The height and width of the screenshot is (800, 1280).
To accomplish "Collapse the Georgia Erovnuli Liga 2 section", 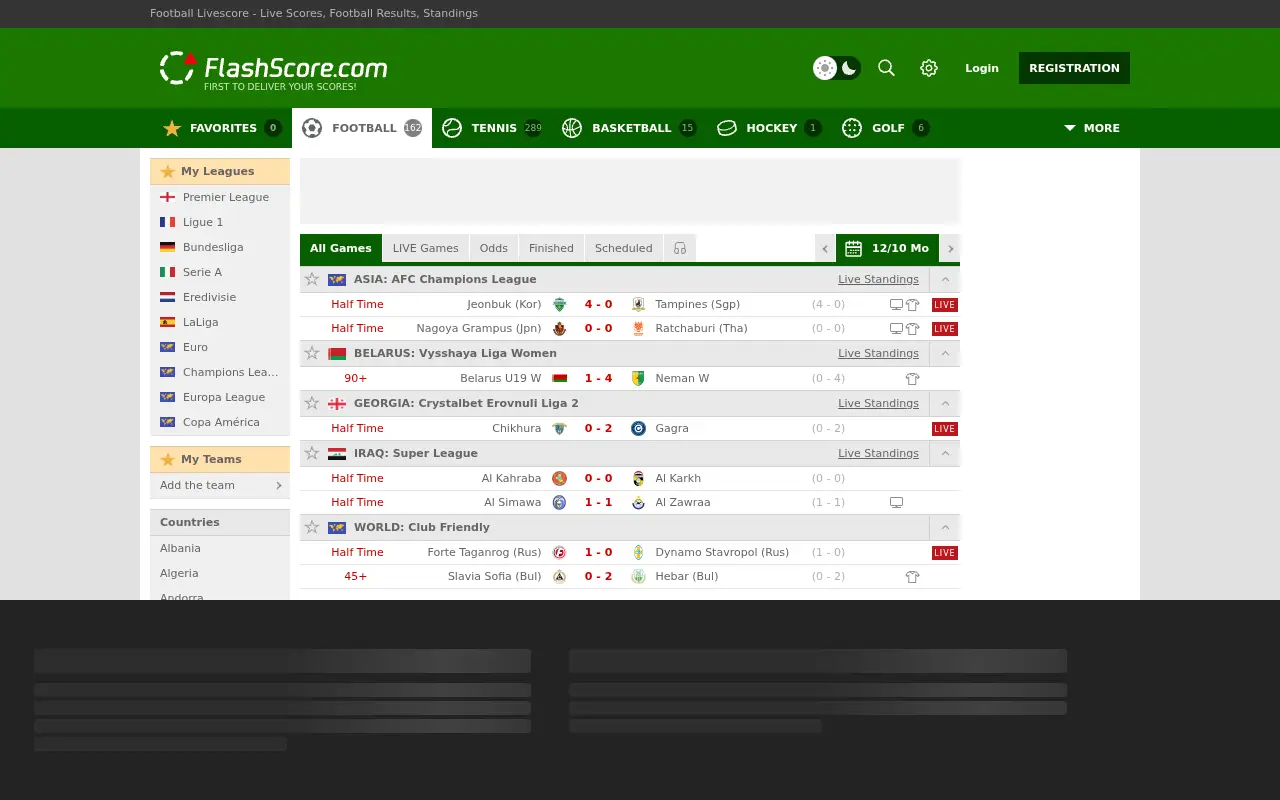I will (945, 403).
